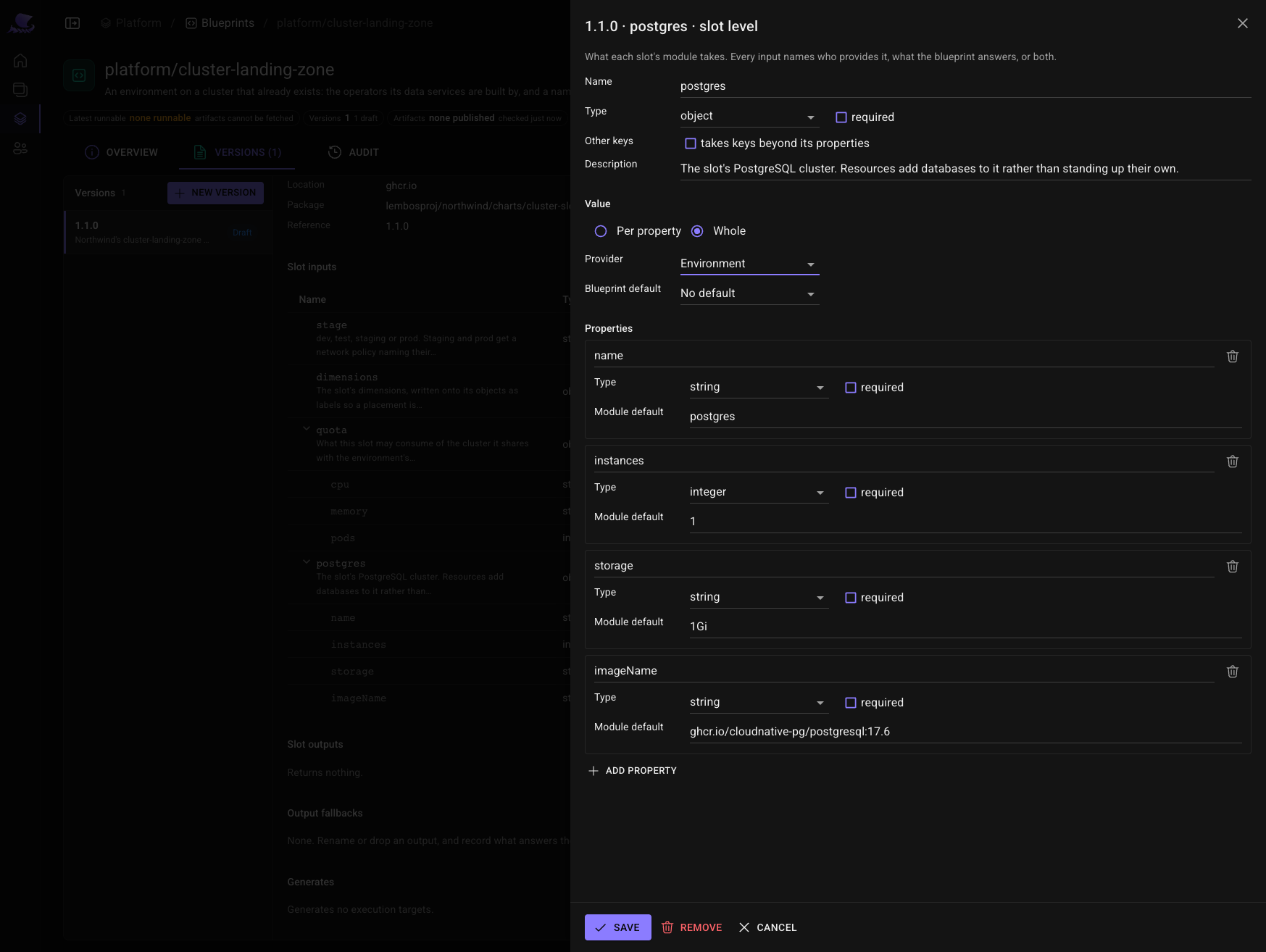This screenshot has height=952, width=1266.
Task: Go to Blueprints in the breadcrumb
Action: [x=220, y=23]
